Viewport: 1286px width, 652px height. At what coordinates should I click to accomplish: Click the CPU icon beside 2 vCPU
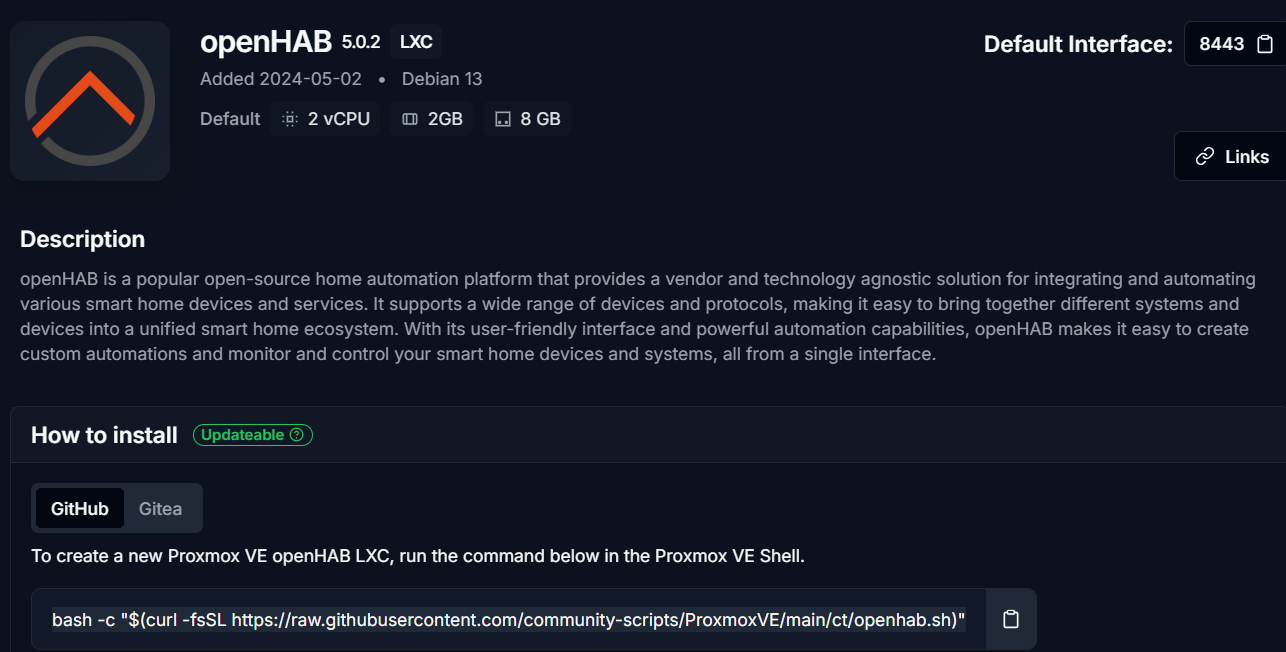(x=290, y=119)
